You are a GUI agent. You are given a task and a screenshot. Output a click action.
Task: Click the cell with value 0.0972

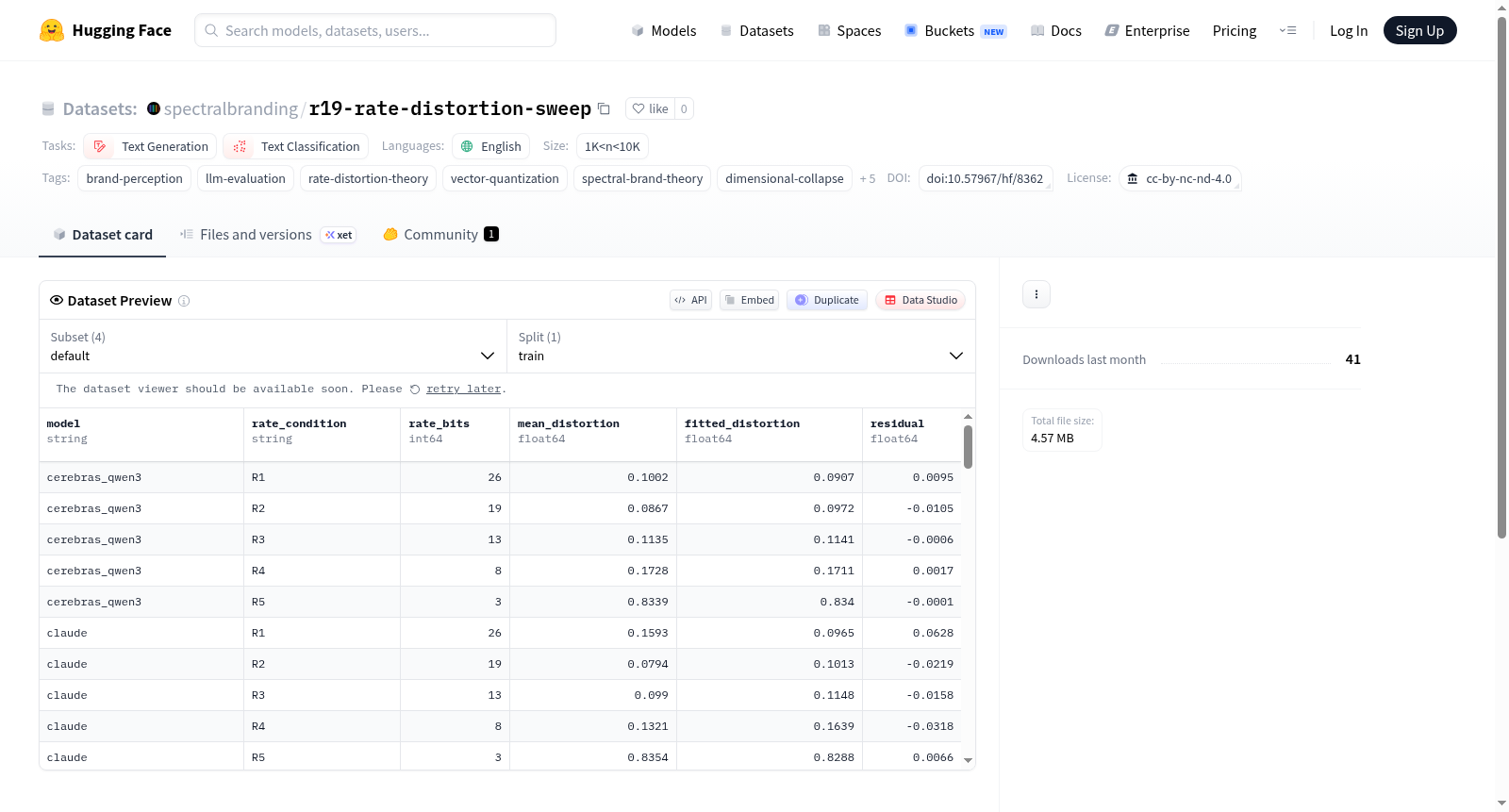tap(770, 509)
